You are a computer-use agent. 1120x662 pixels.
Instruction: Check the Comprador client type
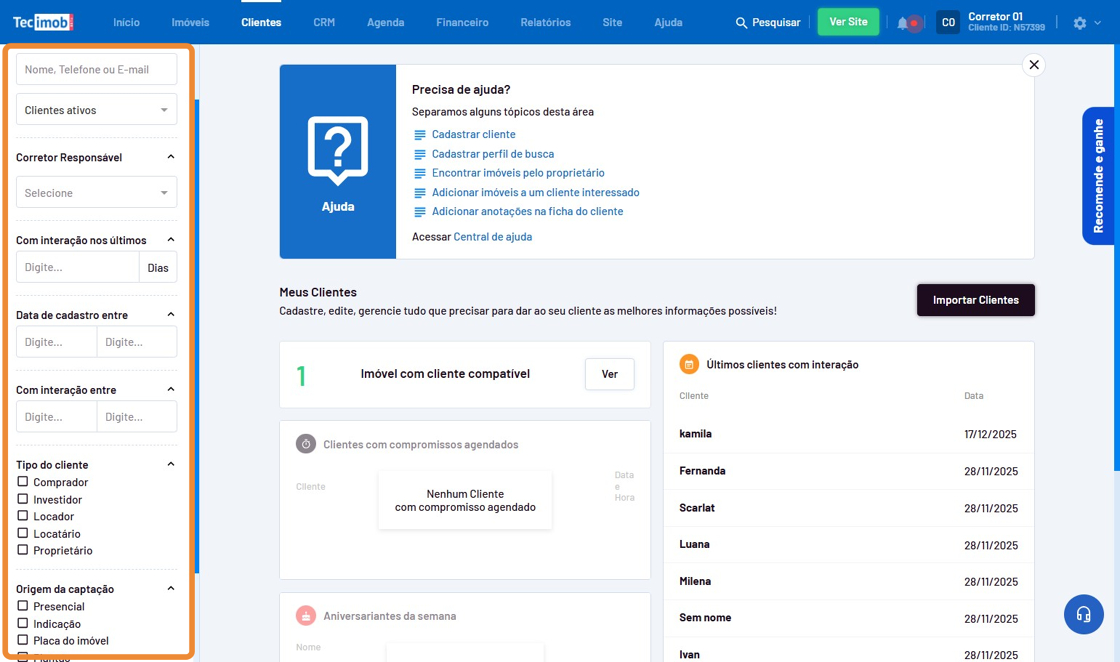23,482
